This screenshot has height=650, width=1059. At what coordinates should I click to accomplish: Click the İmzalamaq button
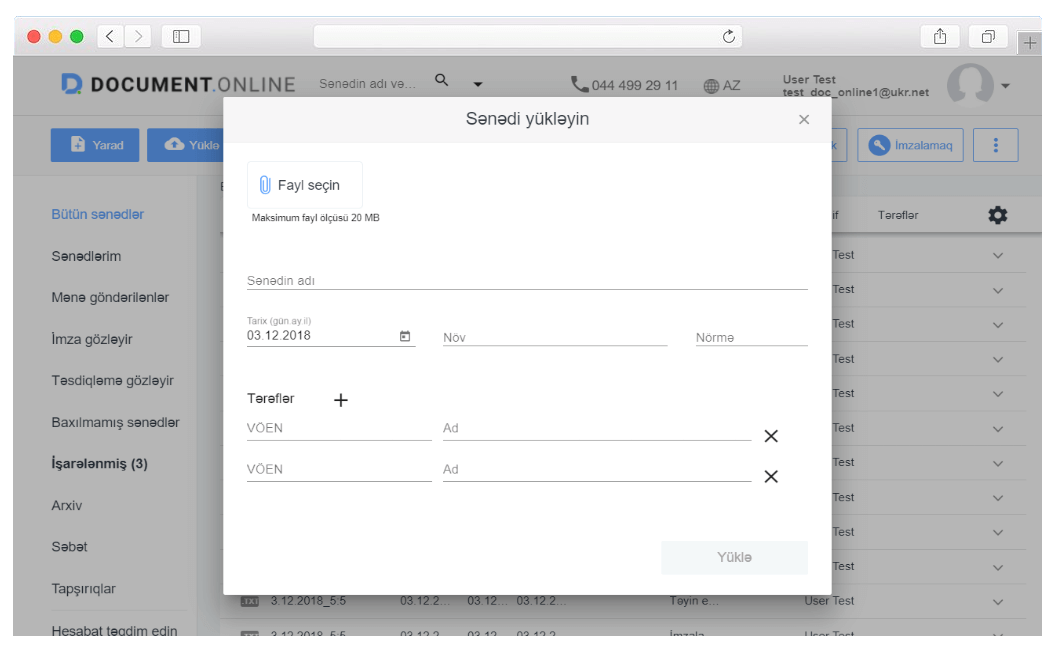click(x=910, y=145)
